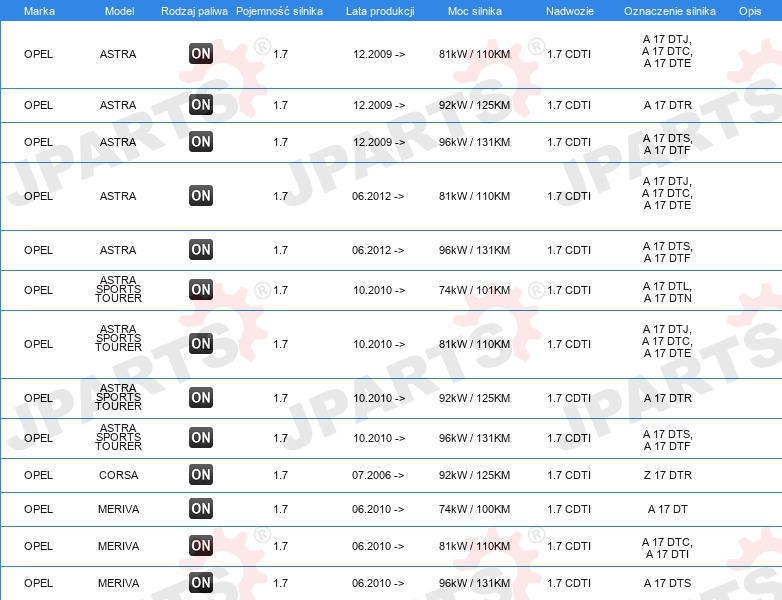Click the Marka column header
Image resolution: width=782 pixels, height=600 pixels.
(39, 11)
